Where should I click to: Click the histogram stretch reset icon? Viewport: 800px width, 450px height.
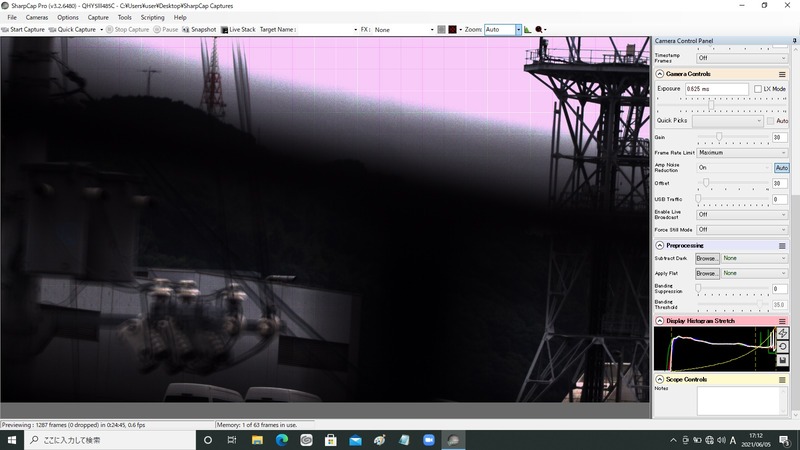pyautogui.click(x=783, y=347)
